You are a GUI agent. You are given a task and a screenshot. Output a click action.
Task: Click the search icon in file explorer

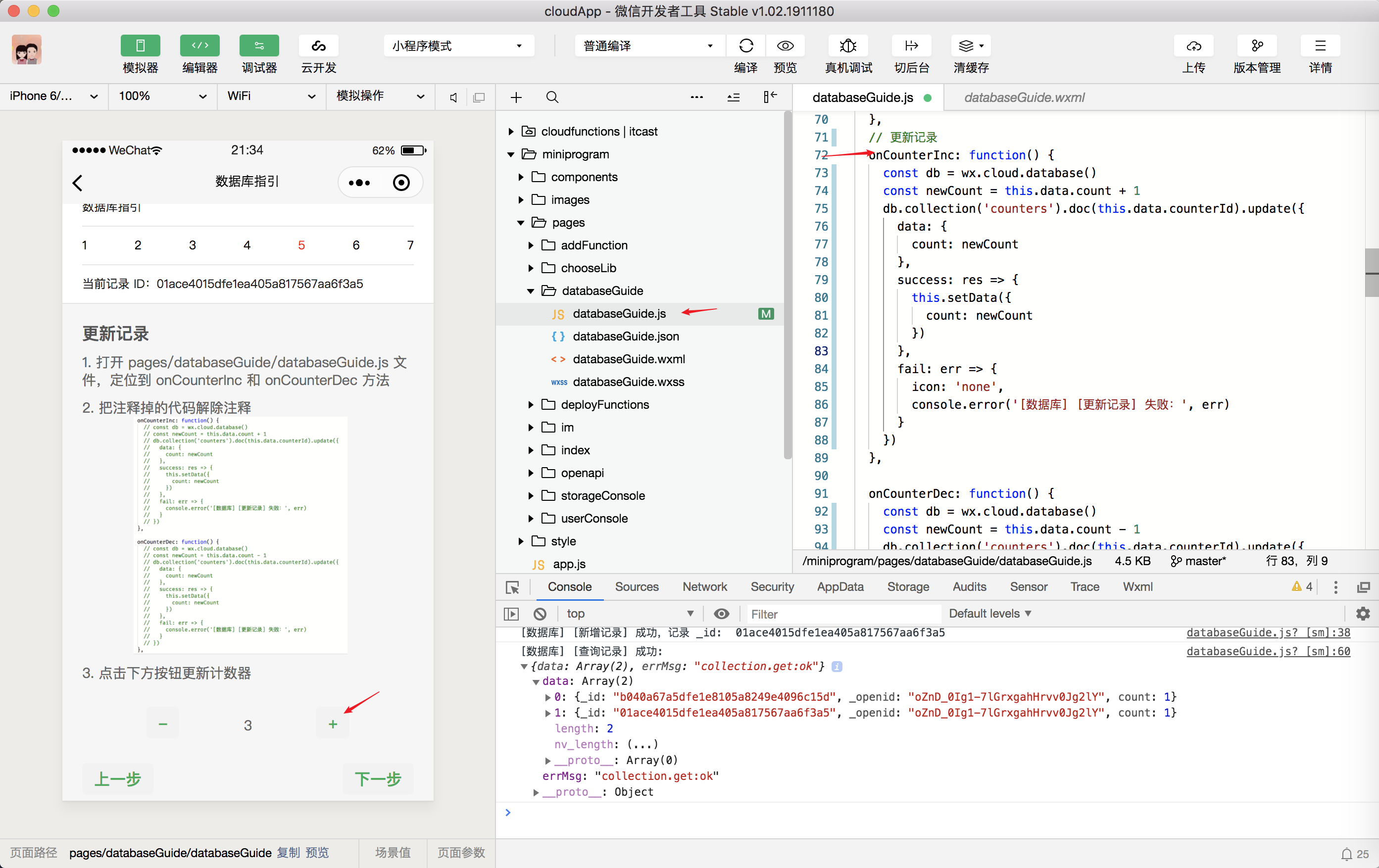click(552, 97)
